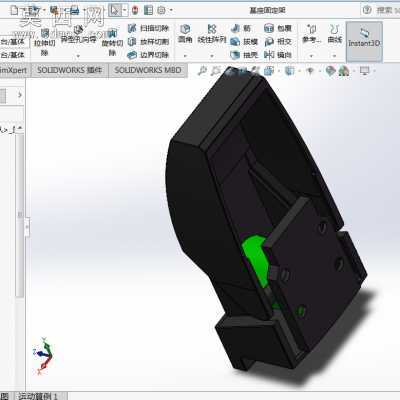
Task: Open the View Orientation cube icon
Action: tap(269, 71)
